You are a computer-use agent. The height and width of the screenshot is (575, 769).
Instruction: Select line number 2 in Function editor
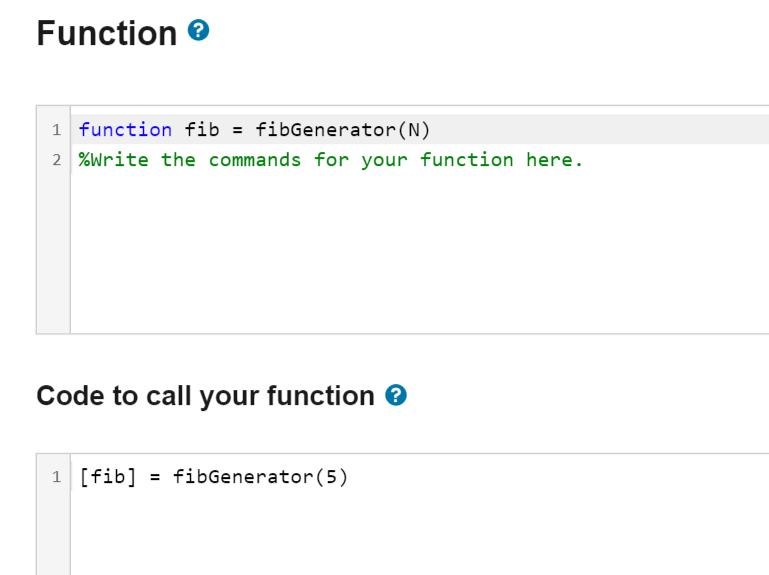tap(56, 160)
